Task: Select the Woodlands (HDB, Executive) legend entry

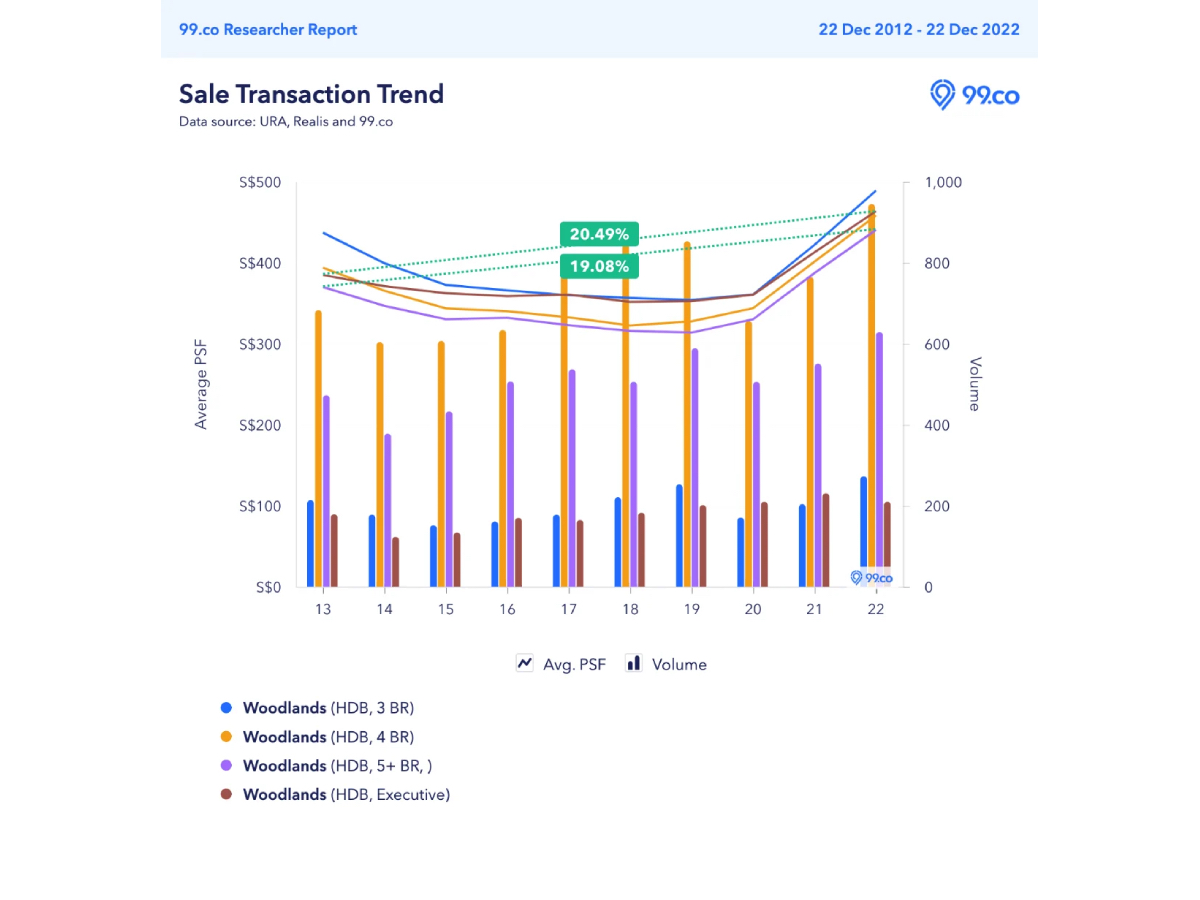Action: [346, 795]
